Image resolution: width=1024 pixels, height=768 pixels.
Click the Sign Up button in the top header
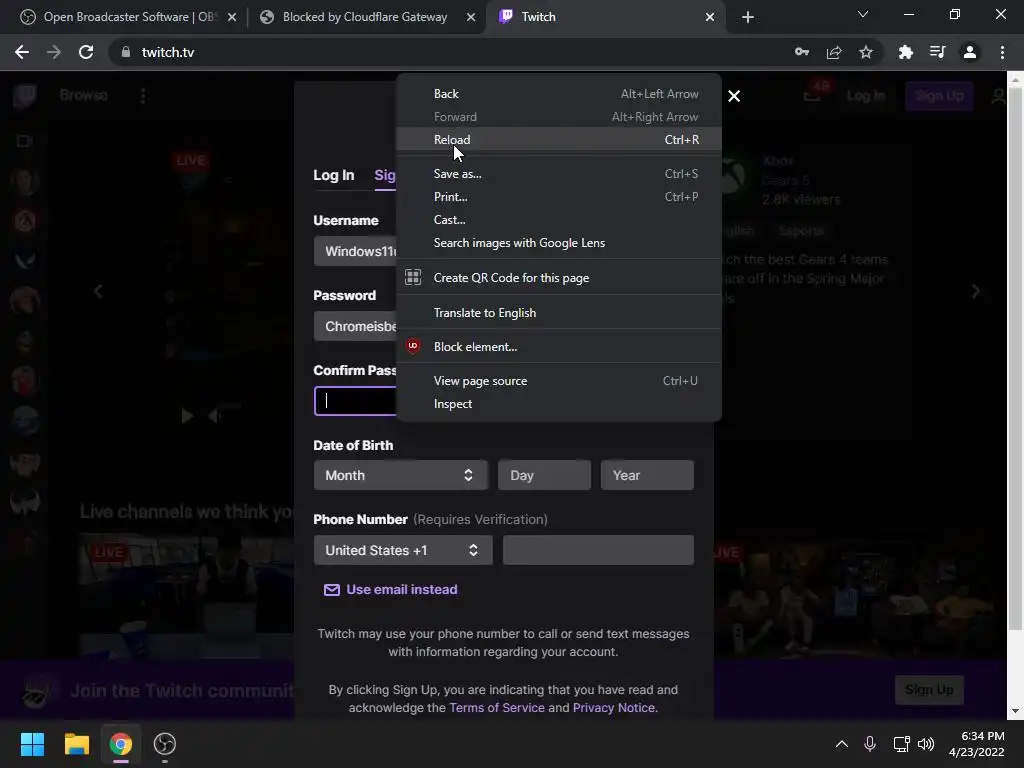pos(939,96)
